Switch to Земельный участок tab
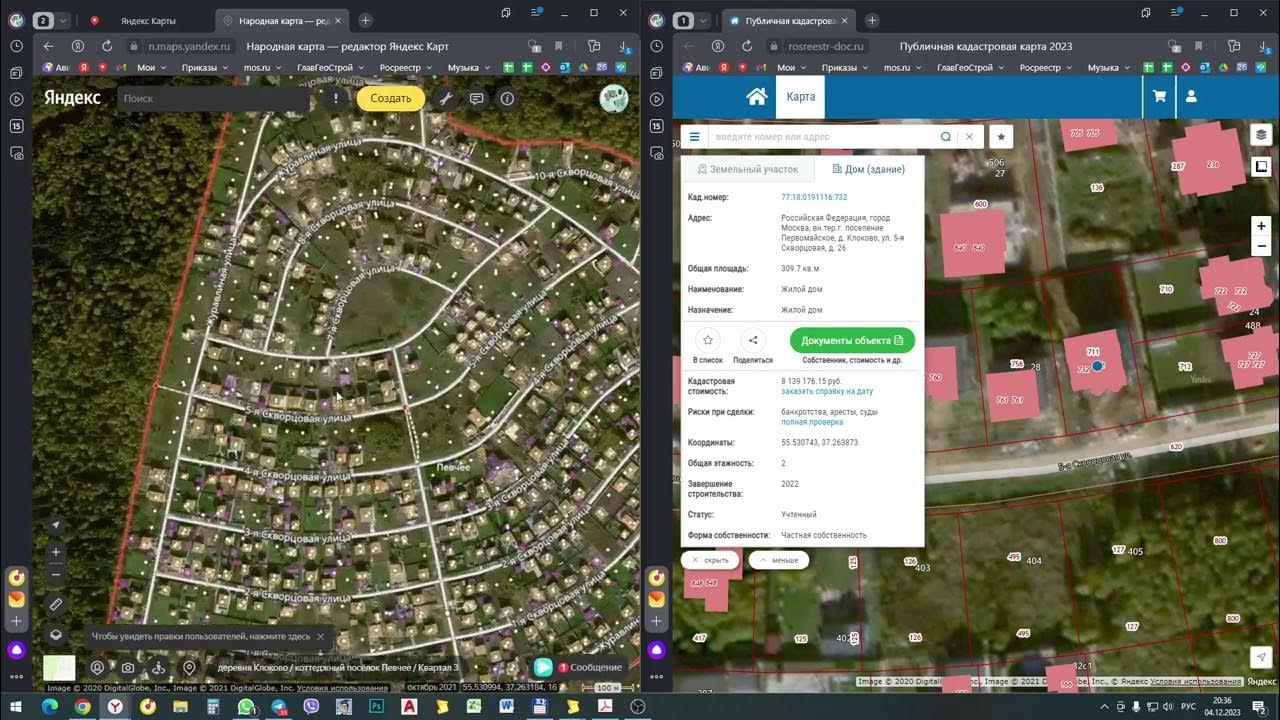 (748, 169)
